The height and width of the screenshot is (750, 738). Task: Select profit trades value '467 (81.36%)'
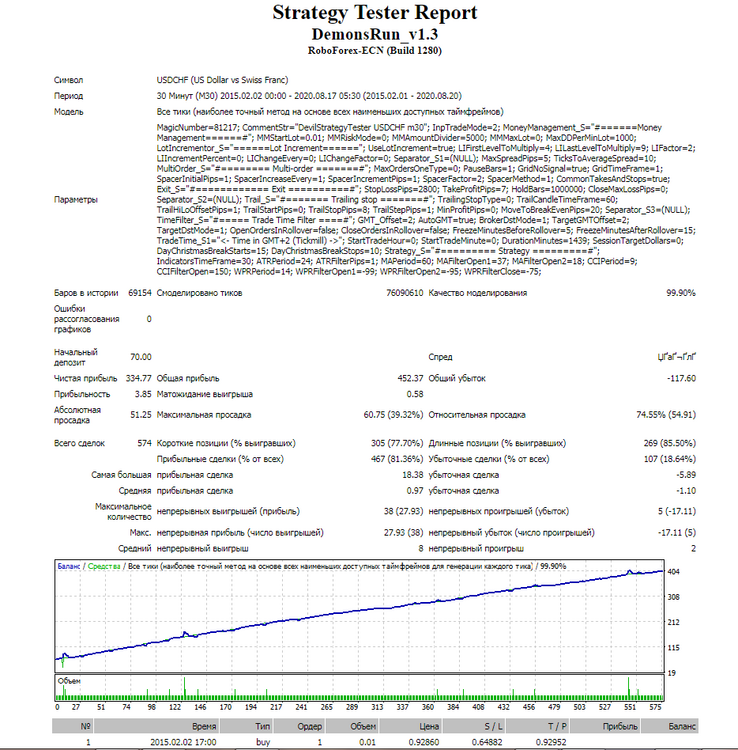397,459
